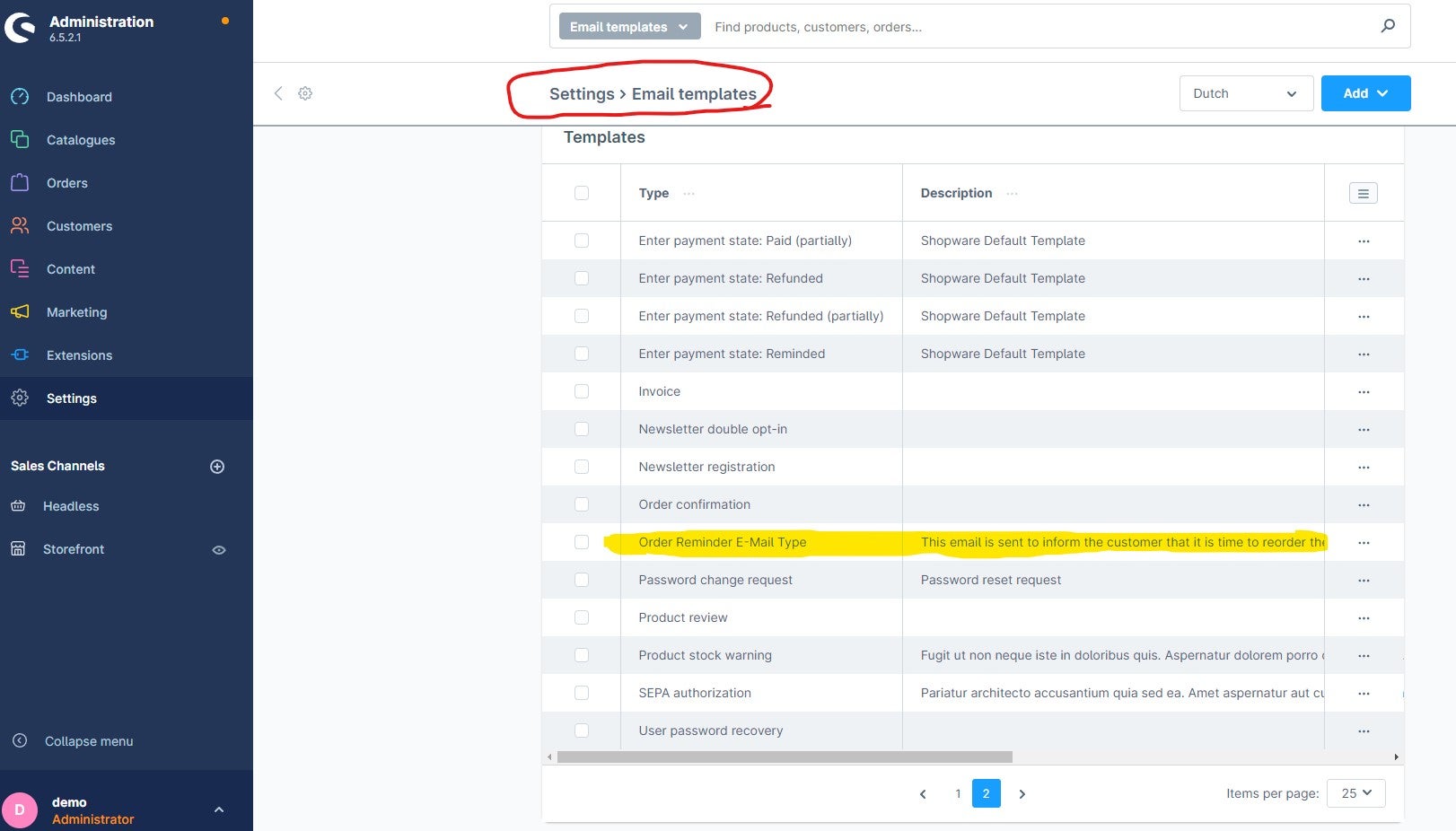Expand the Add button dropdown
This screenshot has height=831, width=1456.
(x=1365, y=93)
